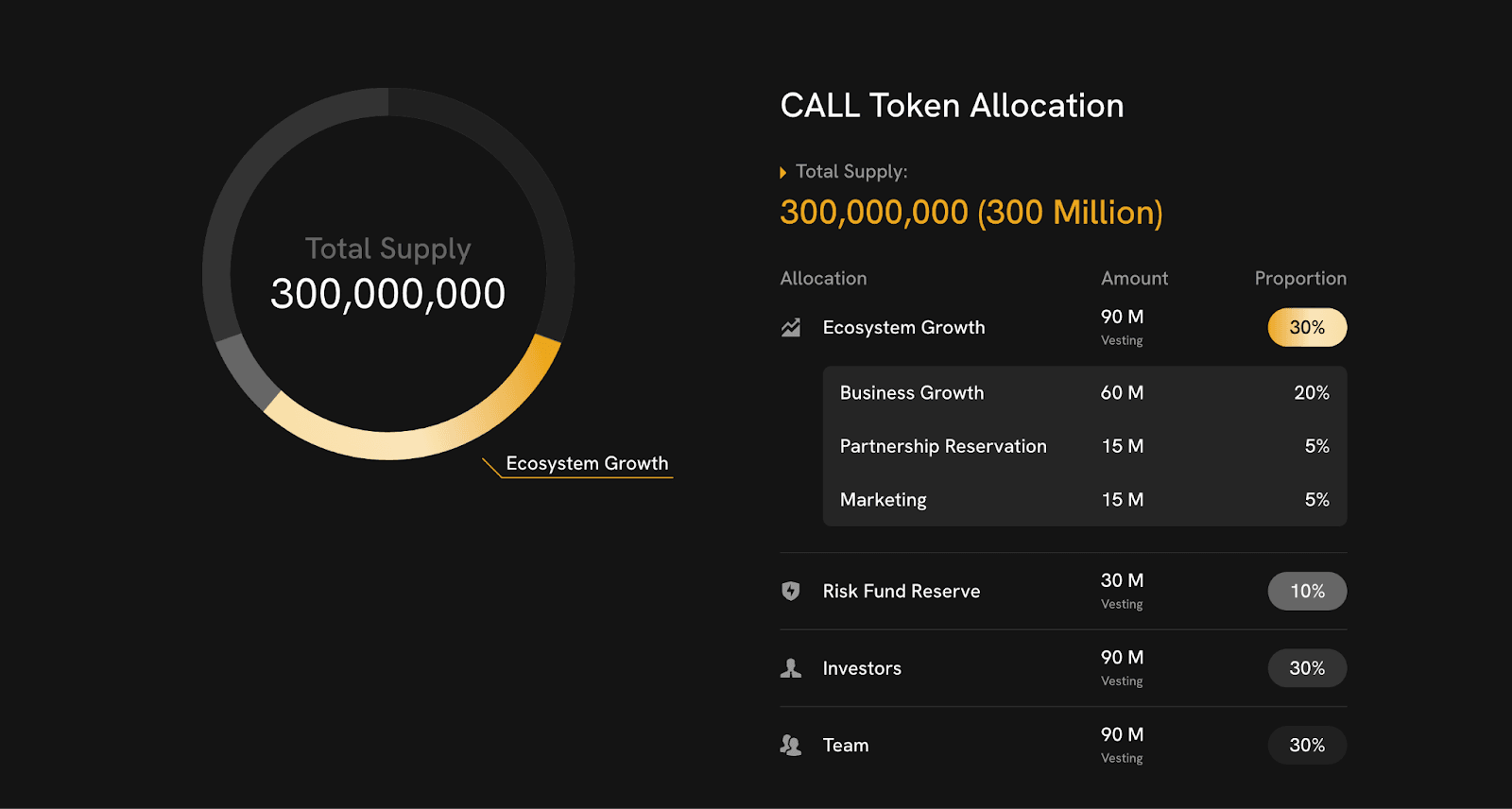
Task: Click the Investors 30% proportion badge
Action: click(1307, 668)
